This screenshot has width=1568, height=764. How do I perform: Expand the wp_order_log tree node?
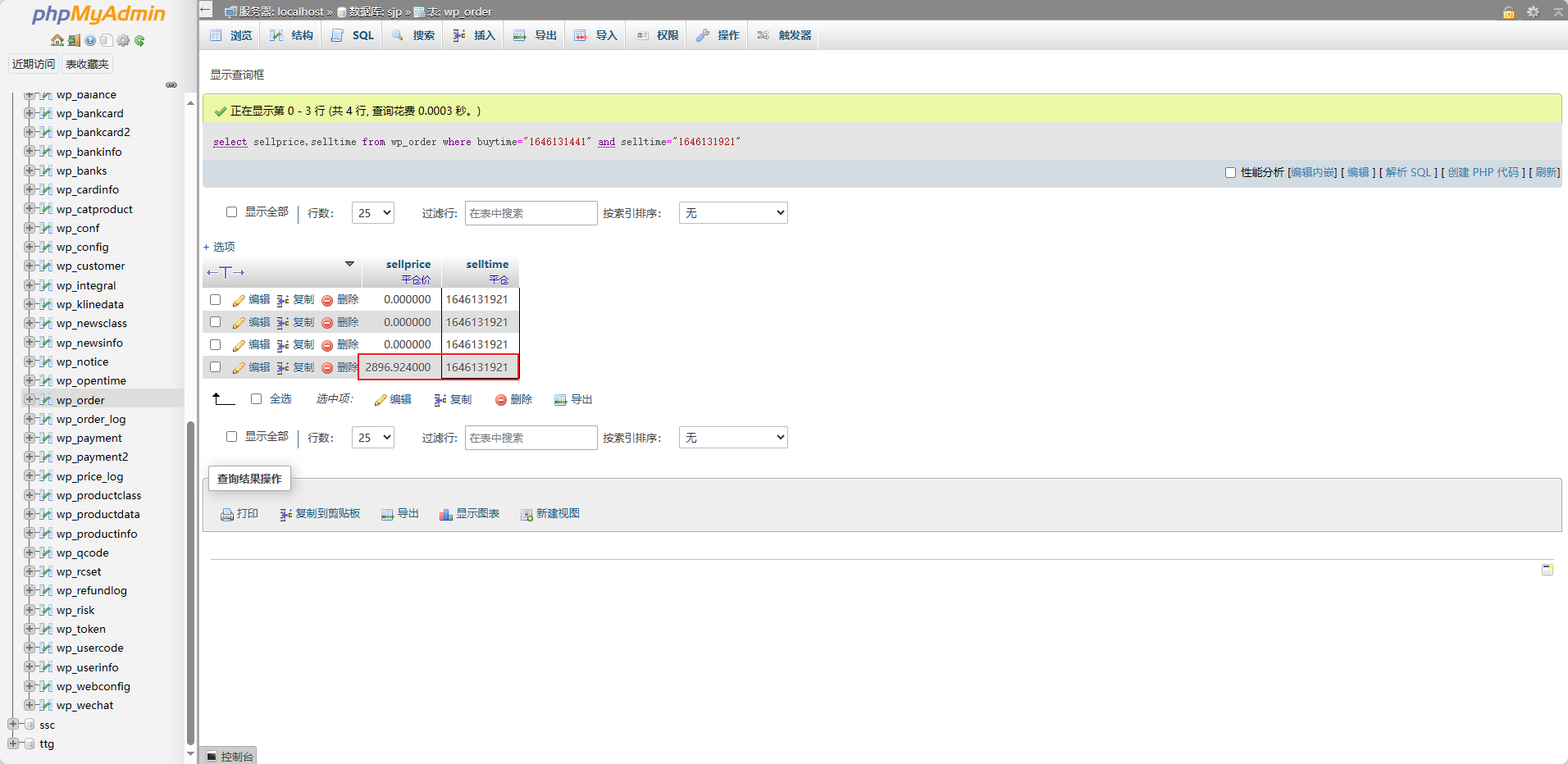click(29, 419)
